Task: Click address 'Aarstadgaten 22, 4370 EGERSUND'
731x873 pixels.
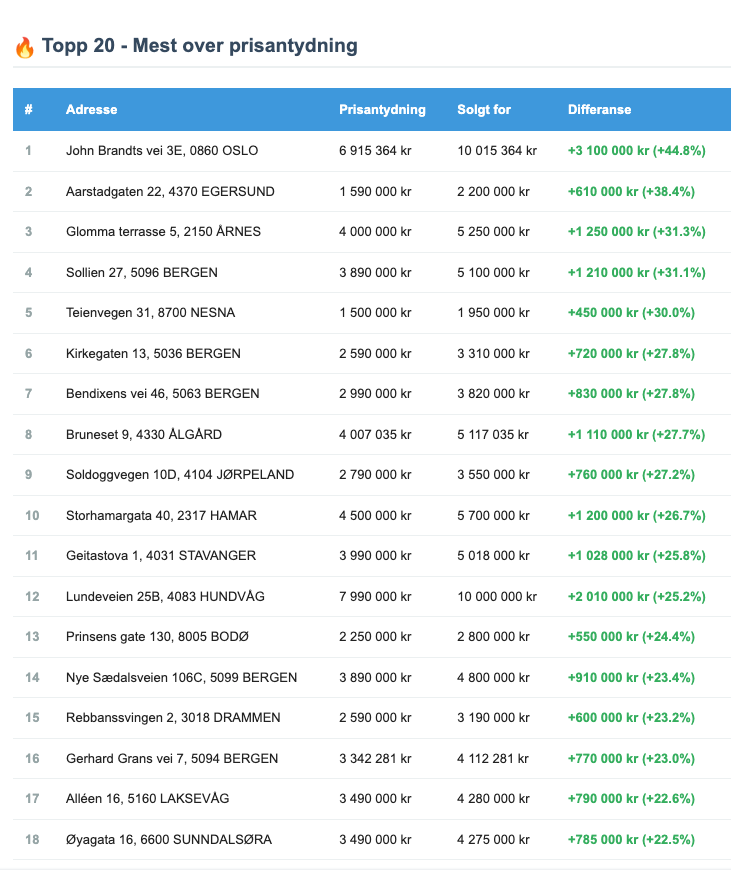Action: coord(170,192)
